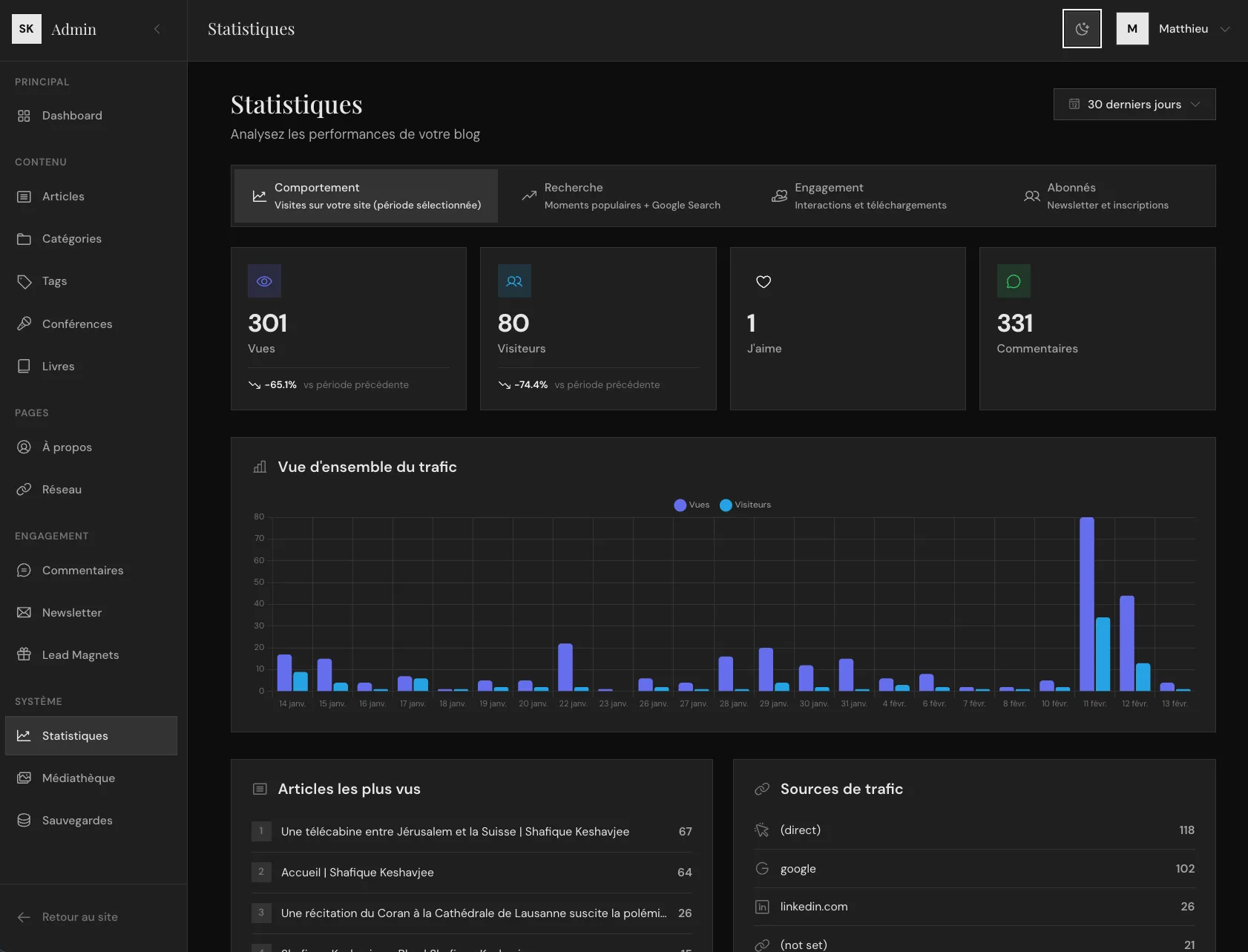Select the Médiathèque image icon
The image size is (1248, 952).
(x=24, y=778)
